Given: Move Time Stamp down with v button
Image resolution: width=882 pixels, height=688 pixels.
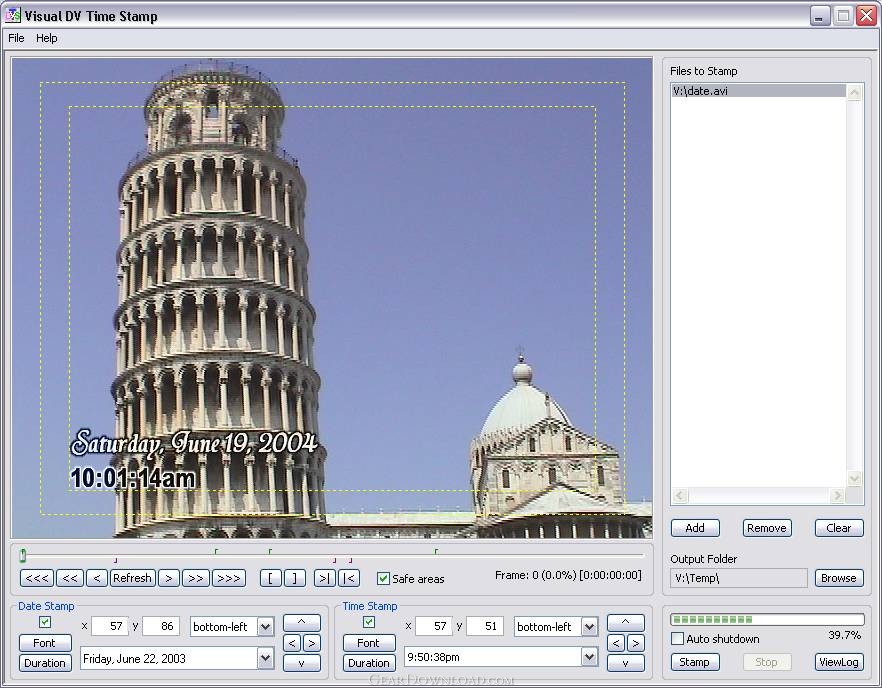Looking at the screenshot, I should [626, 663].
